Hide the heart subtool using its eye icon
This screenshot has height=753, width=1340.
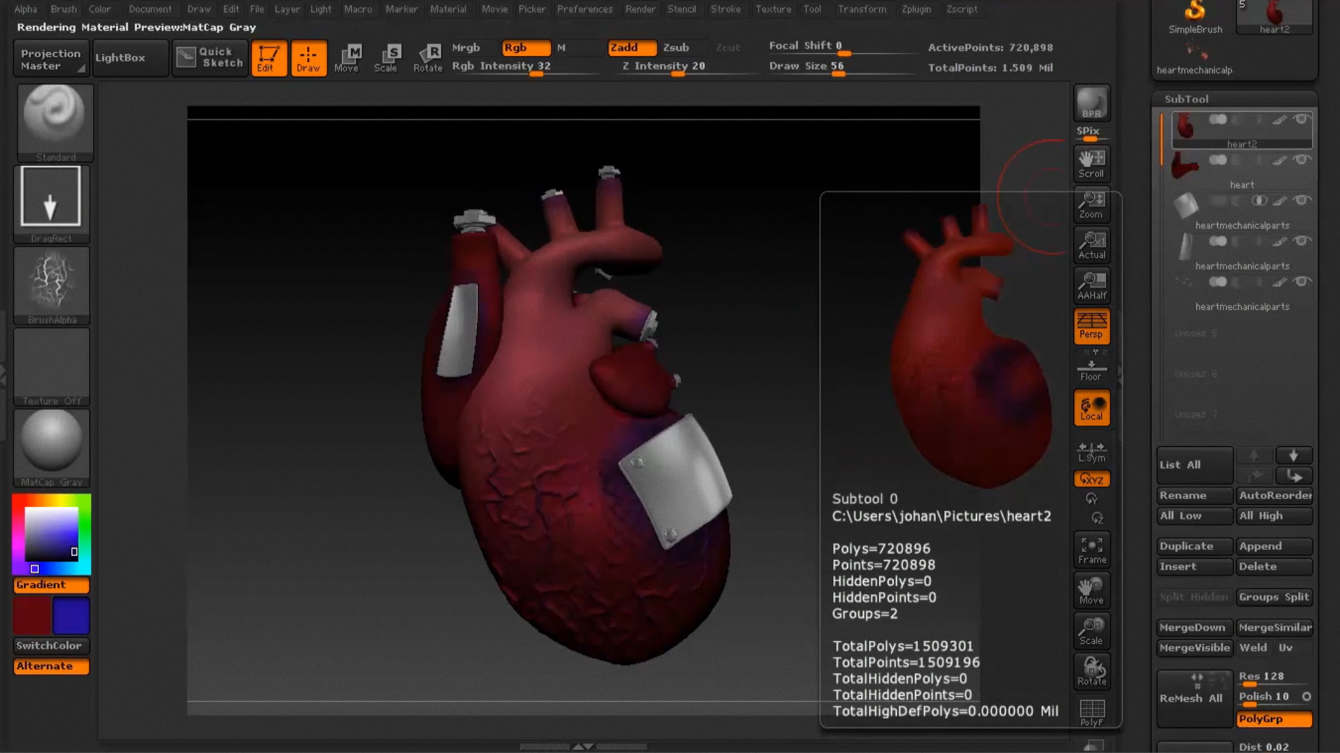(x=1301, y=160)
